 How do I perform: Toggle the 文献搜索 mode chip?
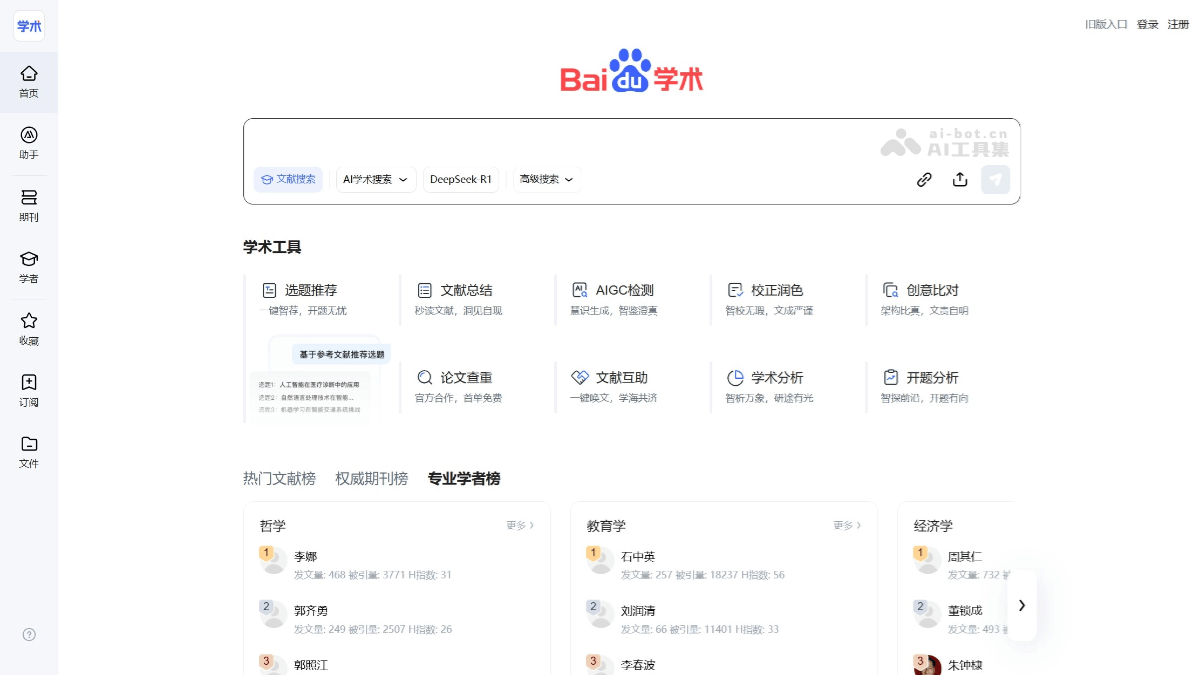click(x=288, y=180)
